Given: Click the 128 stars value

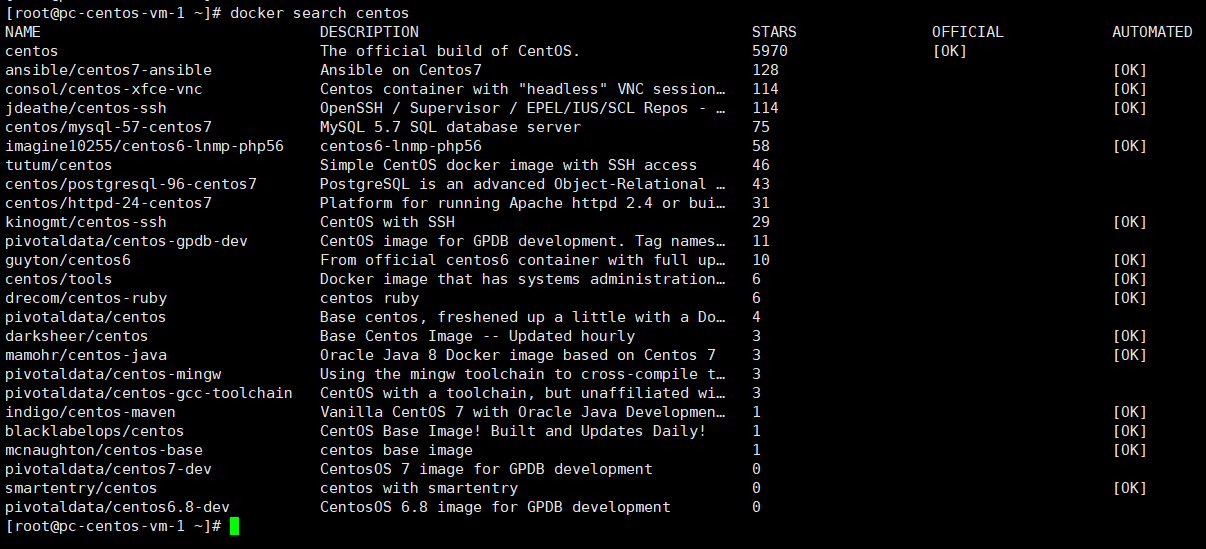Looking at the screenshot, I should coord(765,70).
